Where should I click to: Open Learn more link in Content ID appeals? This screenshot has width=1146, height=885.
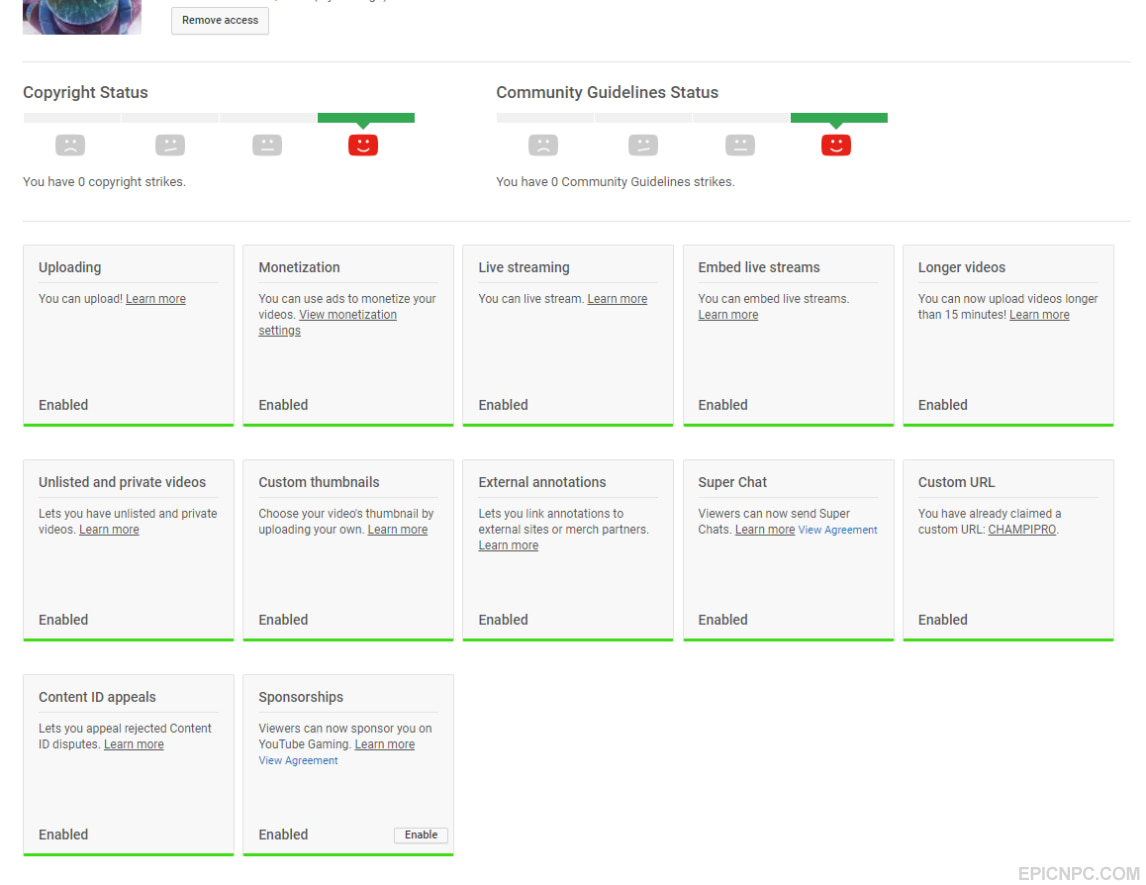pos(134,745)
